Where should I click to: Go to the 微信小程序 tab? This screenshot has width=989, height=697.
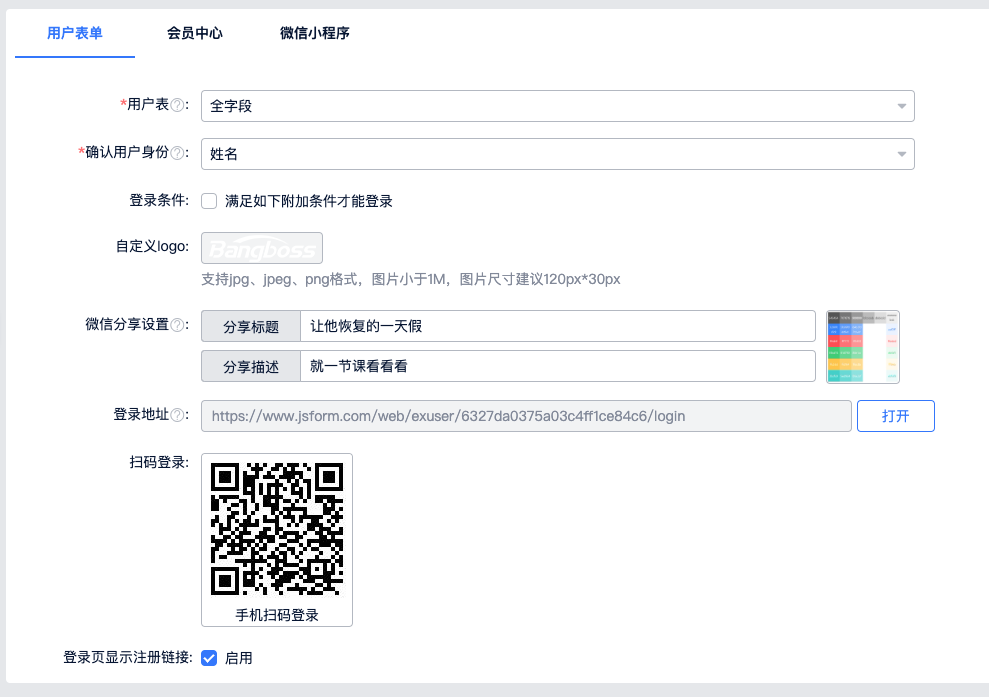pyautogui.click(x=315, y=33)
